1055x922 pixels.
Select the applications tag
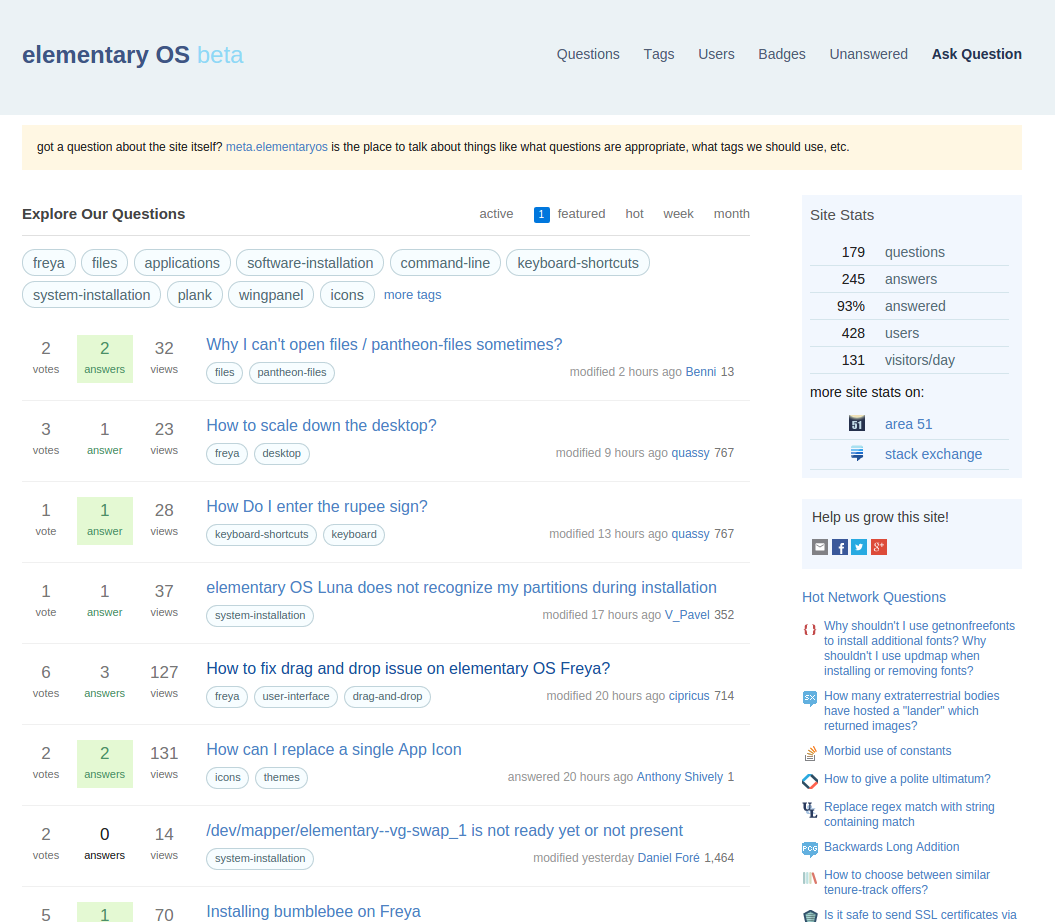click(182, 263)
